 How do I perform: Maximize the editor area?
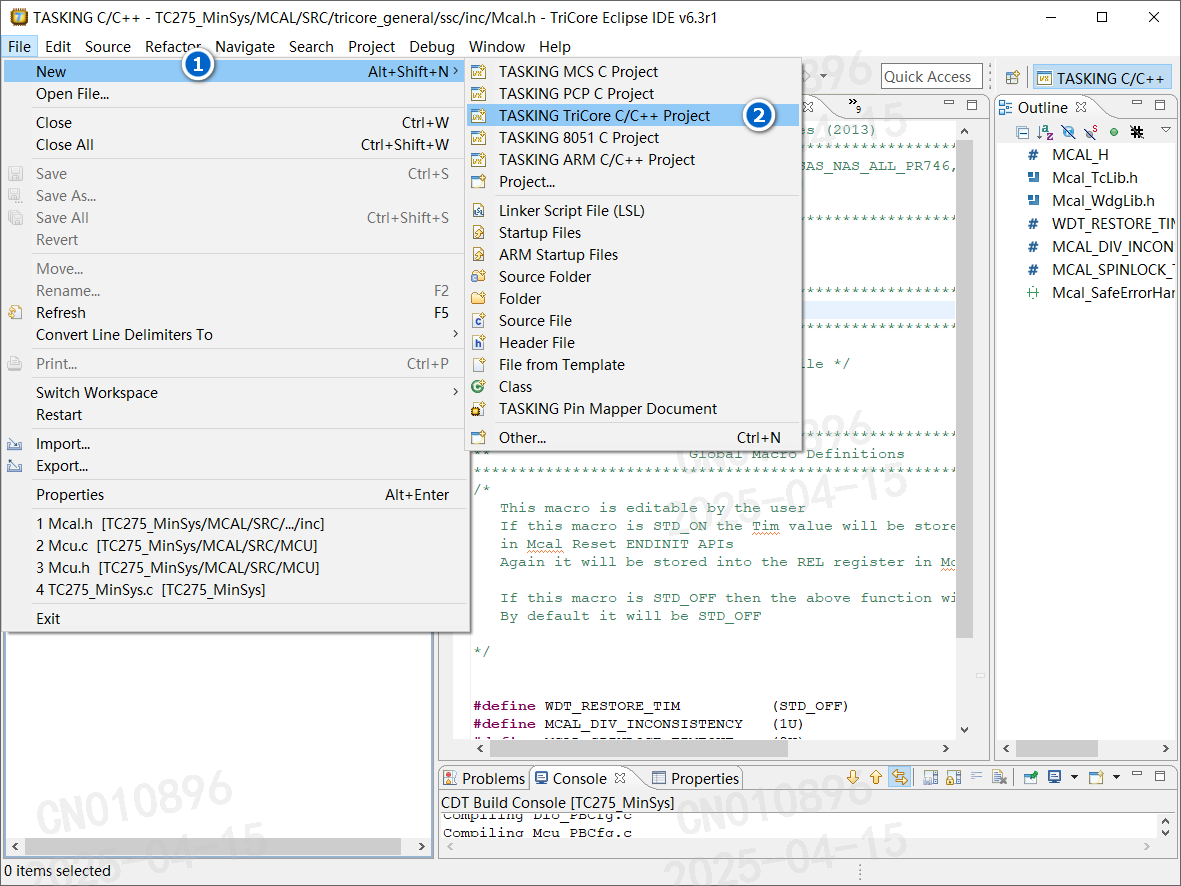click(x=972, y=104)
